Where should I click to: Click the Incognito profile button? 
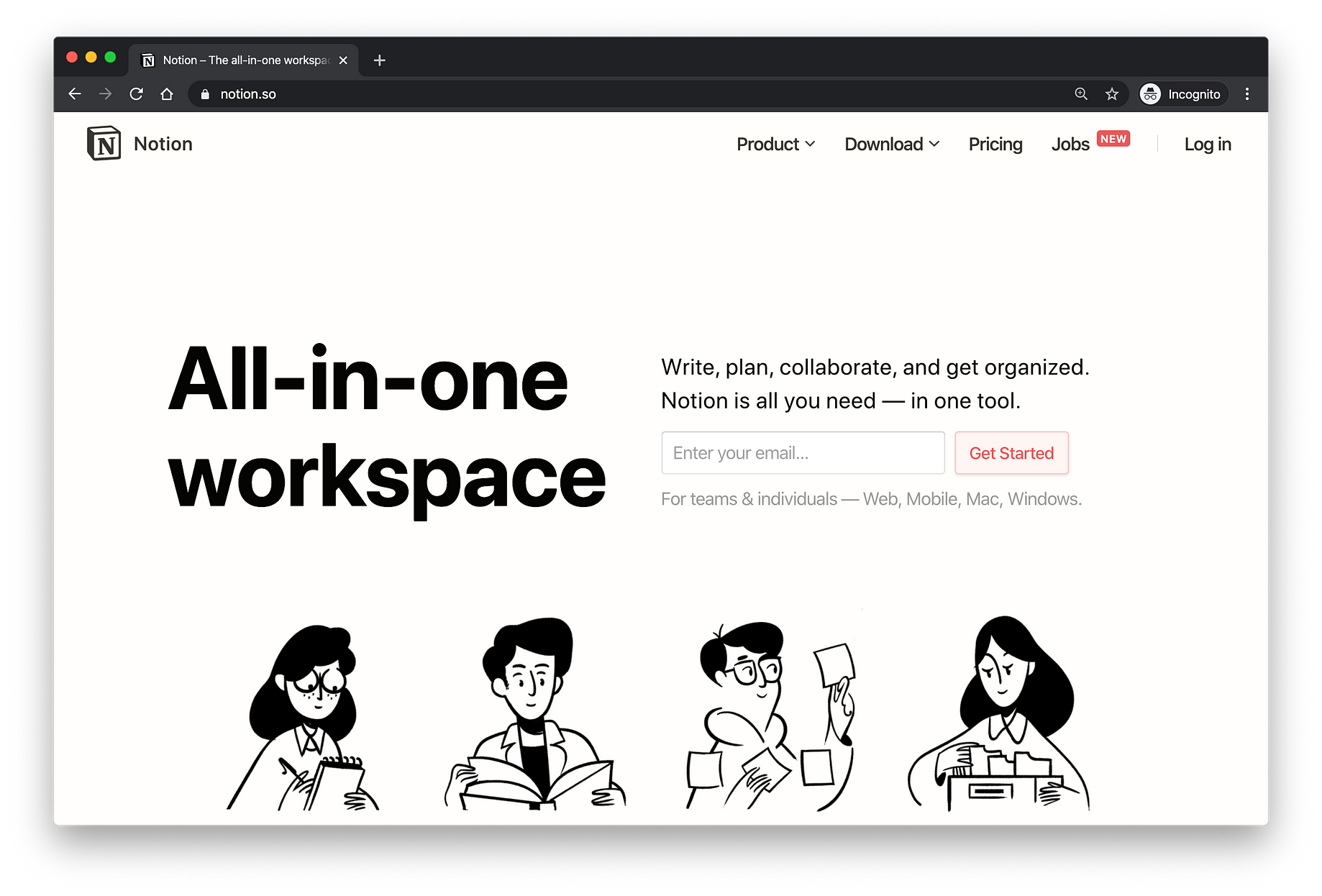tap(1183, 94)
